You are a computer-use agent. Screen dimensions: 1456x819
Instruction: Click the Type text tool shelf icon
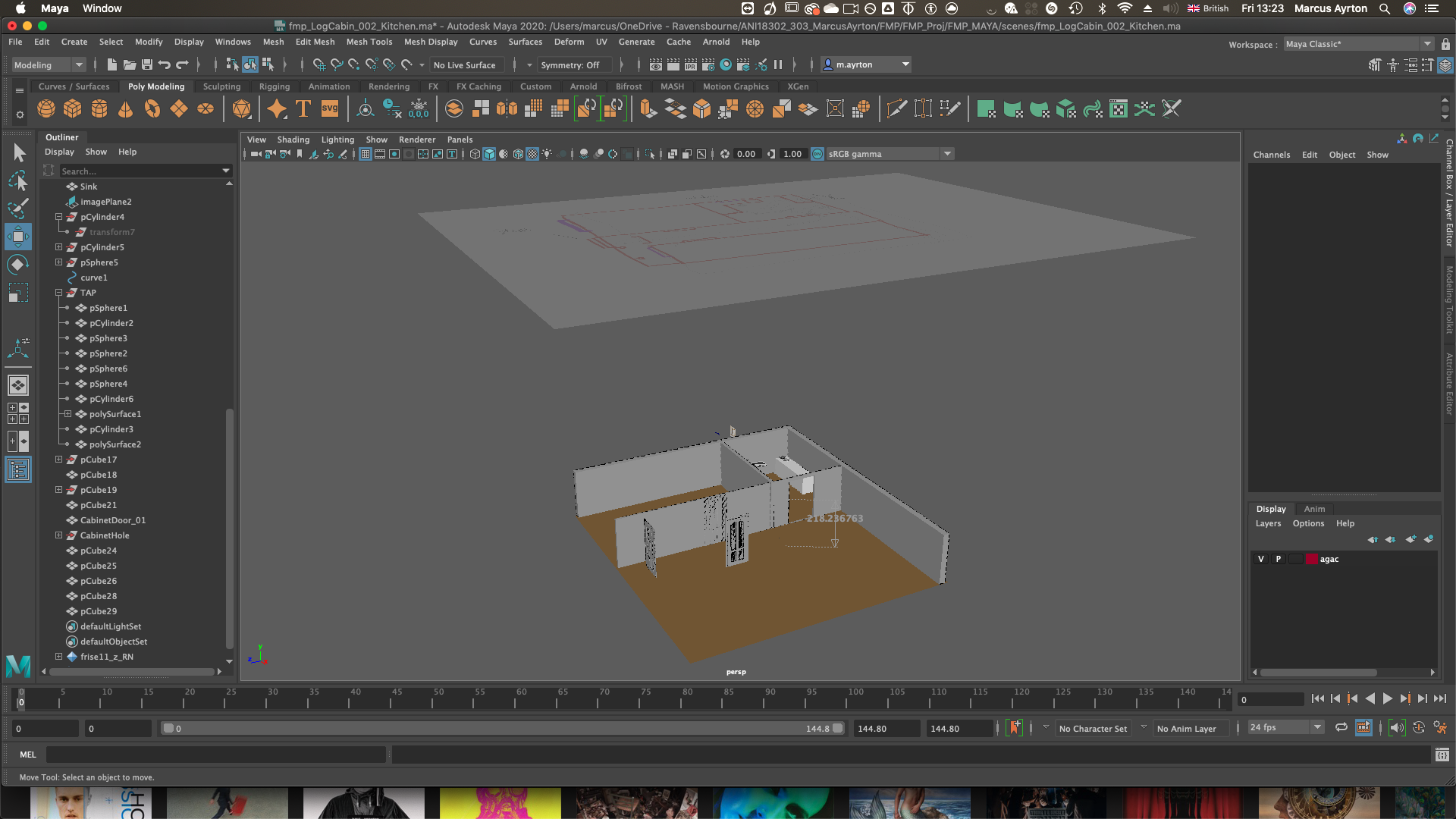[x=303, y=109]
